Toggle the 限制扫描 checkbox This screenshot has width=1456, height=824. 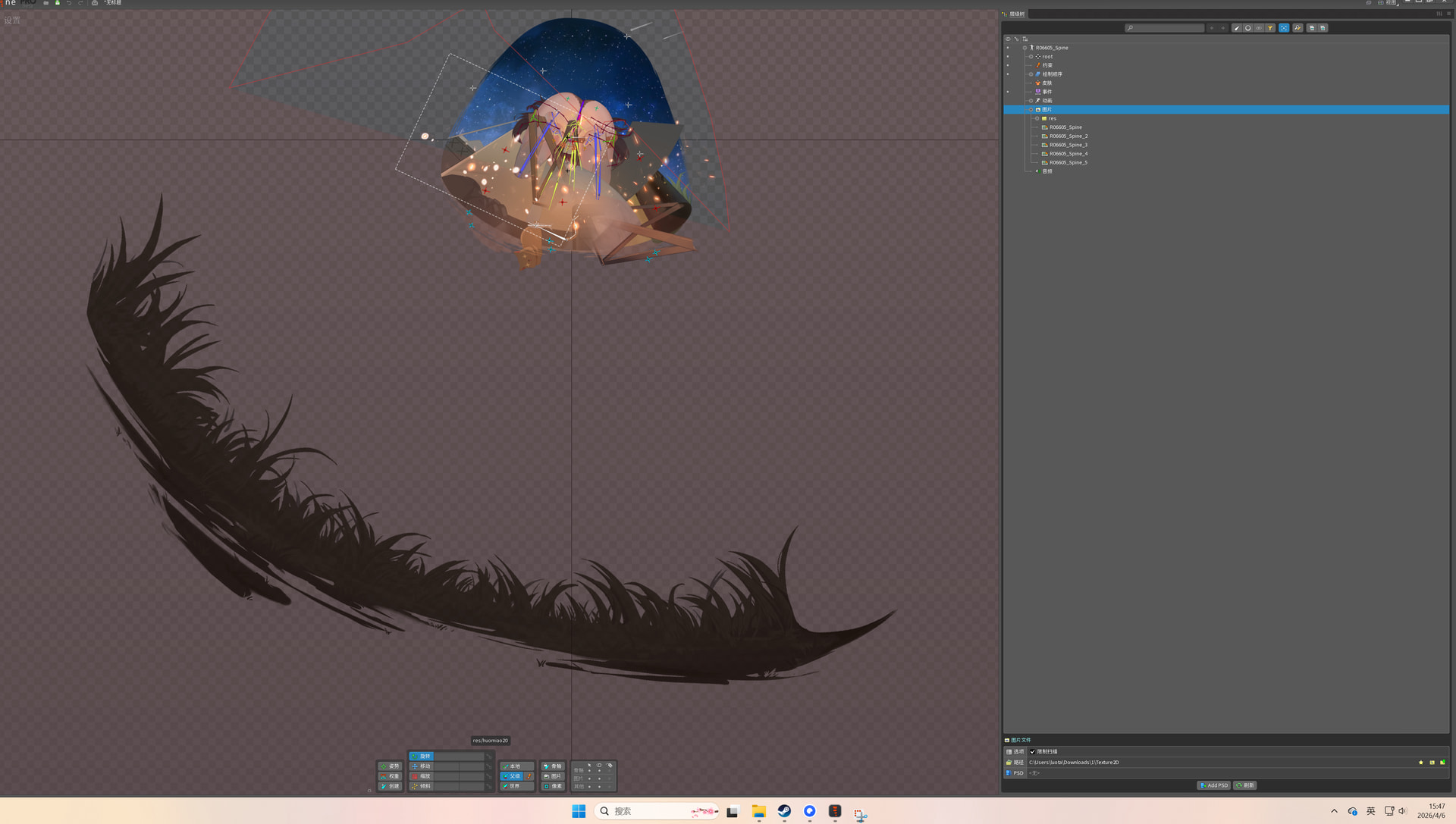[x=1032, y=752]
